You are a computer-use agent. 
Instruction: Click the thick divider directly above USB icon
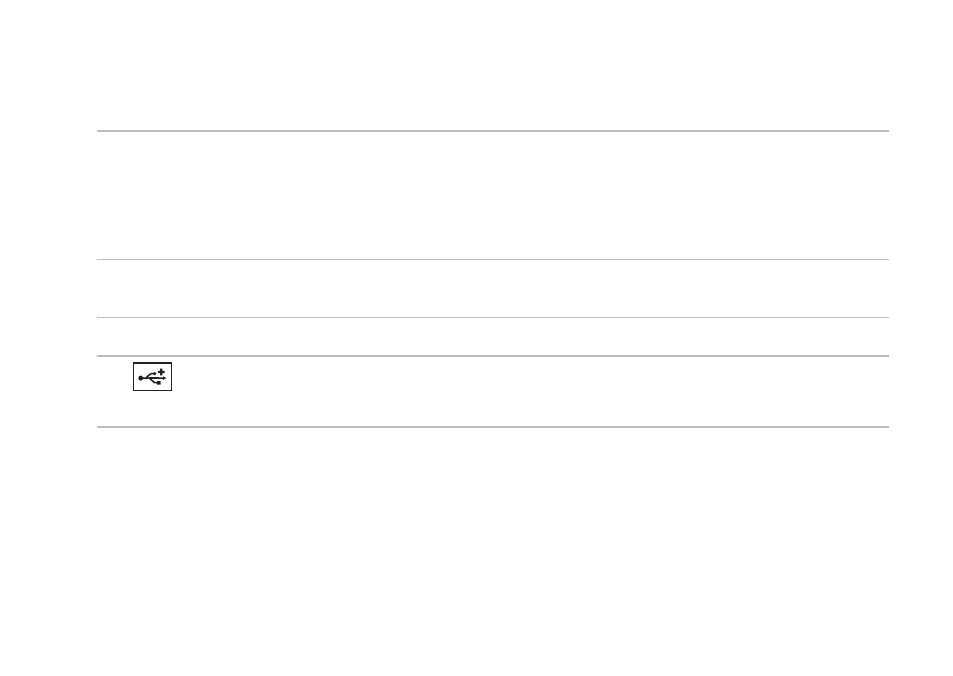coord(493,356)
